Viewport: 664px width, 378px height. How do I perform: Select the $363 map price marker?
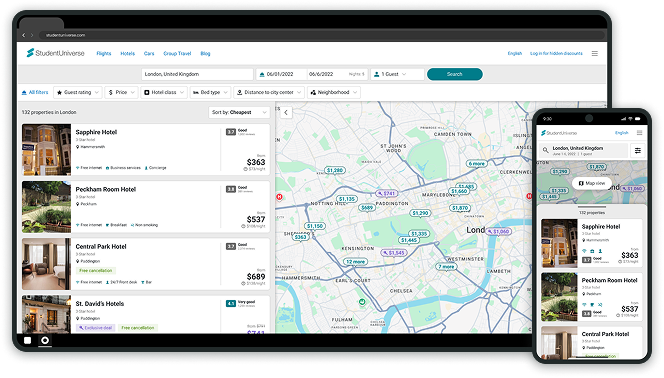coord(300,237)
